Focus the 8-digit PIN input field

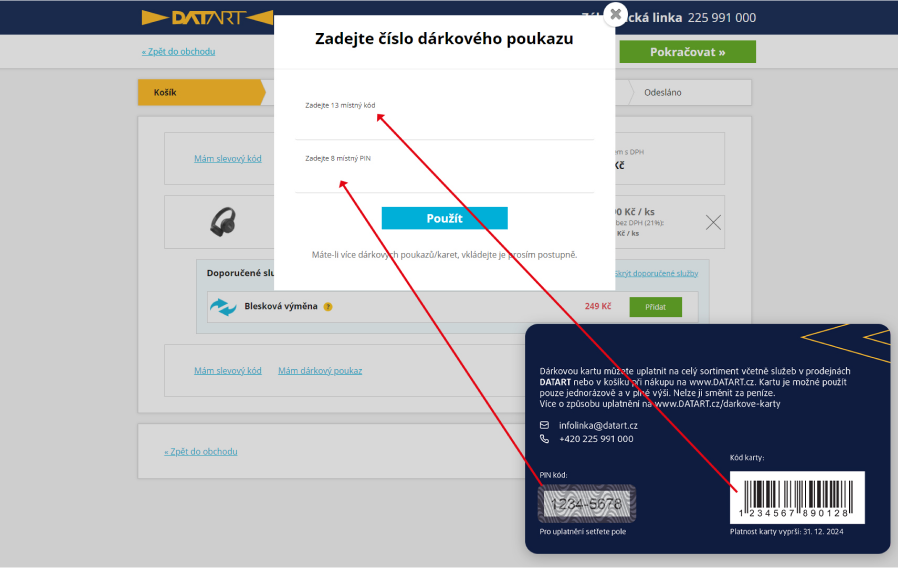click(x=444, y=178)
